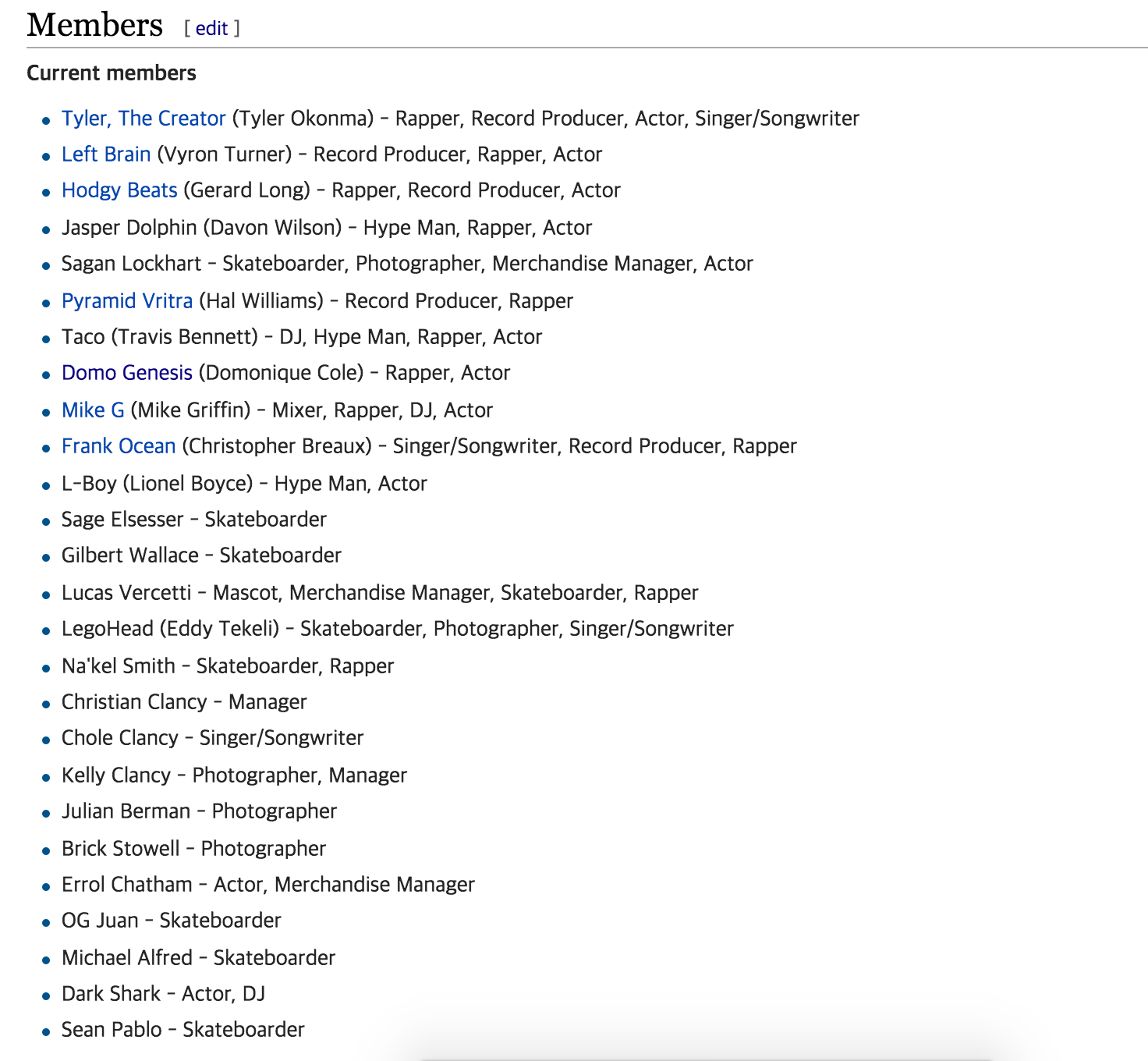Click the Michael Alfred entry
Viewport: 1148px width, 1061px height.
pyautogui.click(x=198, y=958)
